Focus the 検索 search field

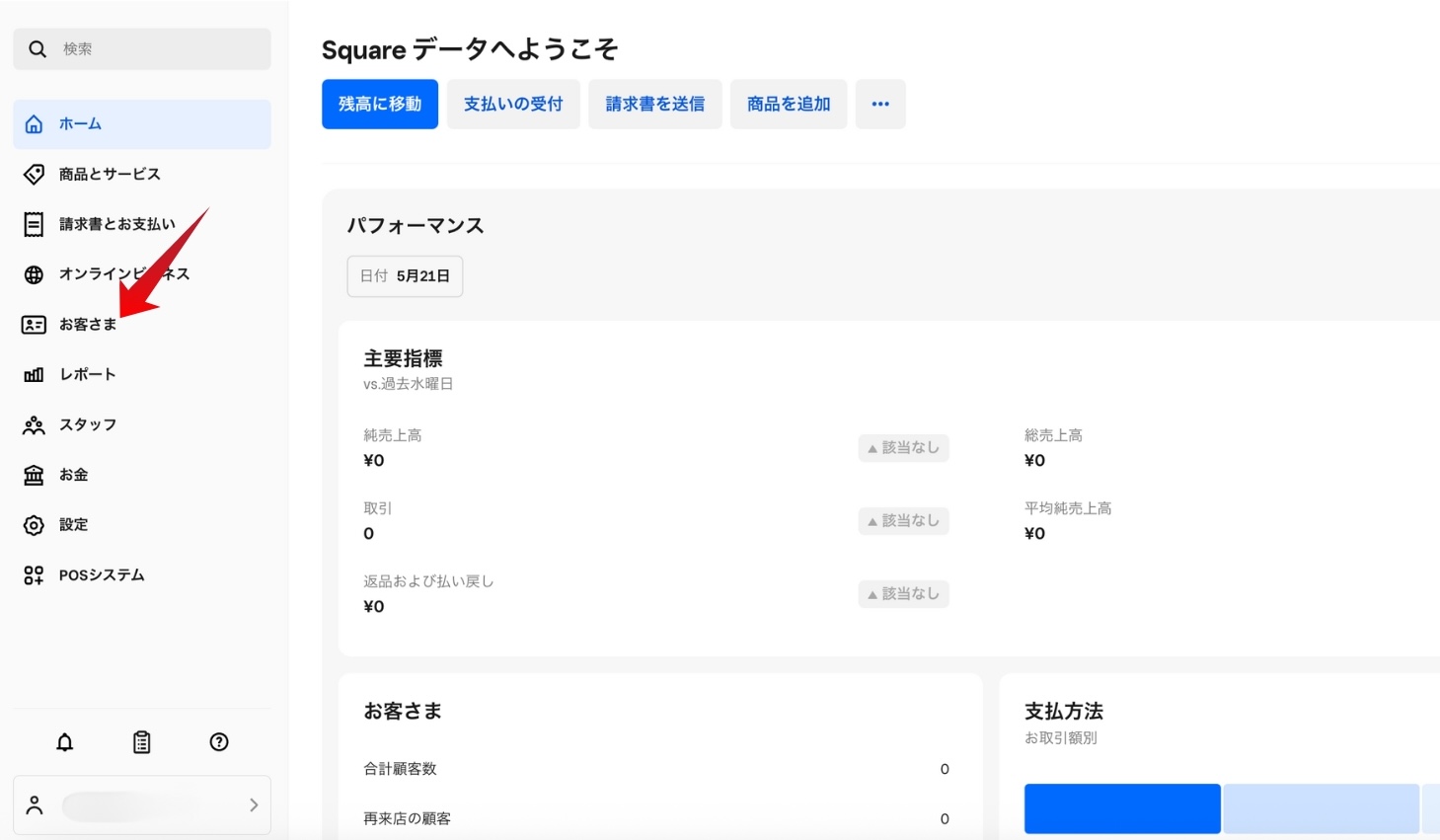pos(142,49)
